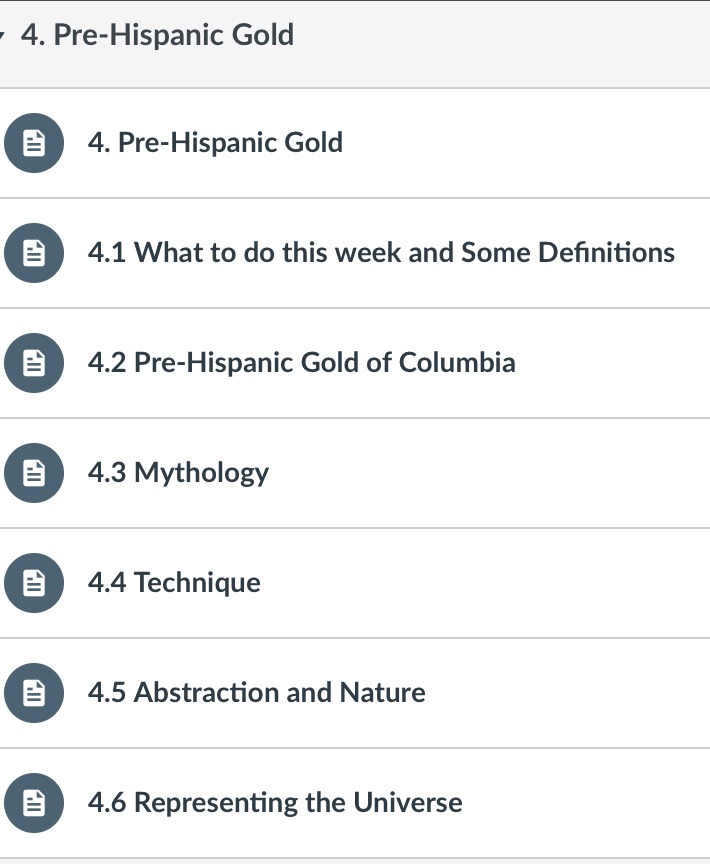The height and width of the screenshot is (864, 710).
Task: Click page icon beside 4.6 Representing the Universe
Action: click(33, 803)
